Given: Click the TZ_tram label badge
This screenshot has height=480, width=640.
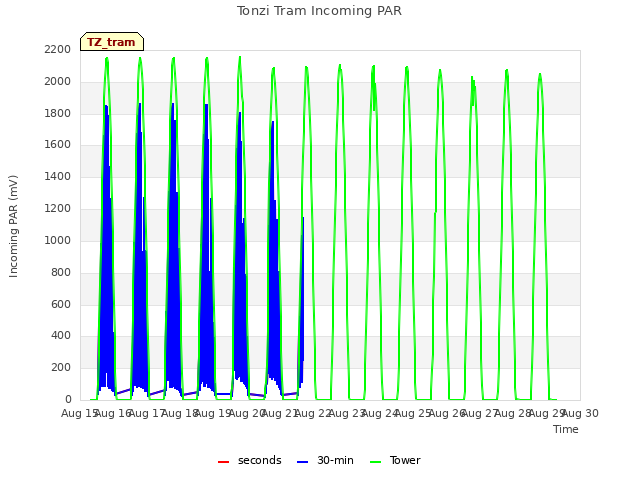Looking at the screenshot, I should (x=112, y=42).
